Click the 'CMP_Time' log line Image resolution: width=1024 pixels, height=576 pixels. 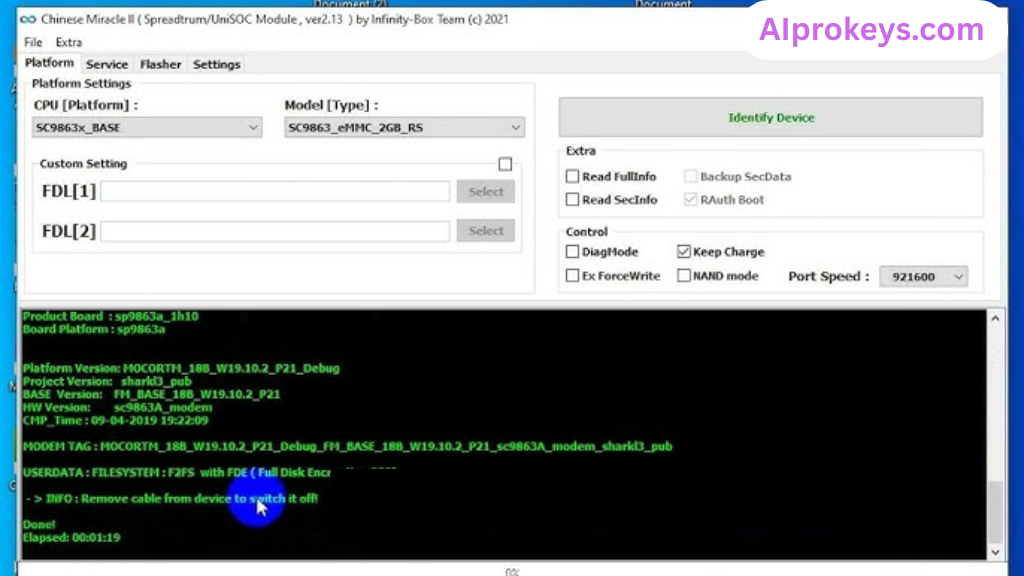[x=116, y=421]
